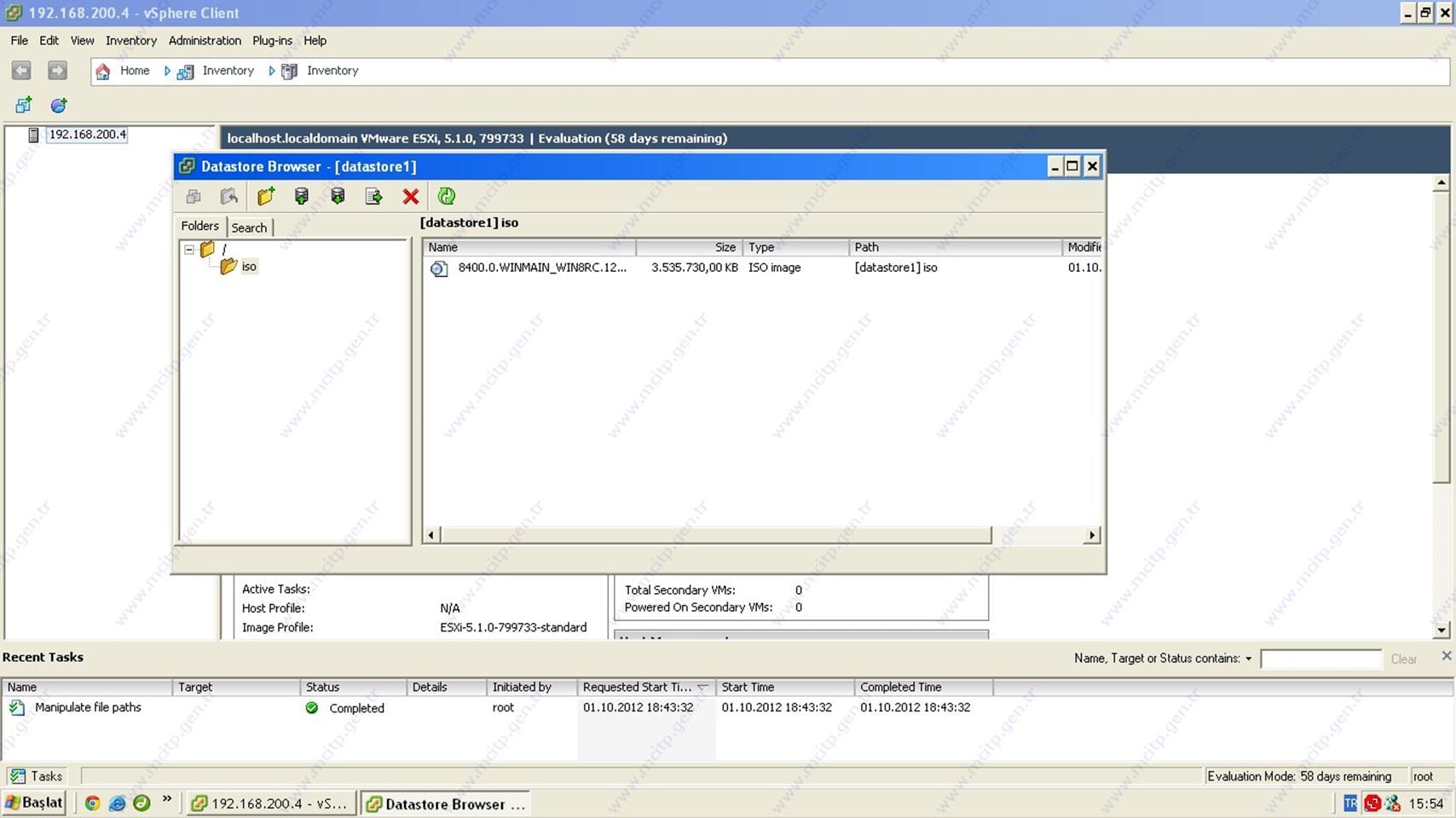Click file list scroll right arrow
This screenshot has height=818, width=1456.
point(1091,535)
